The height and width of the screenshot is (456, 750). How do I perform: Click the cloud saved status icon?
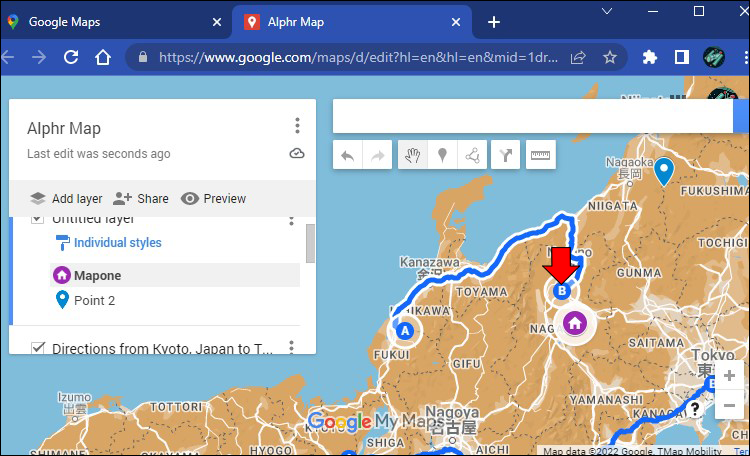coord(297,154)
